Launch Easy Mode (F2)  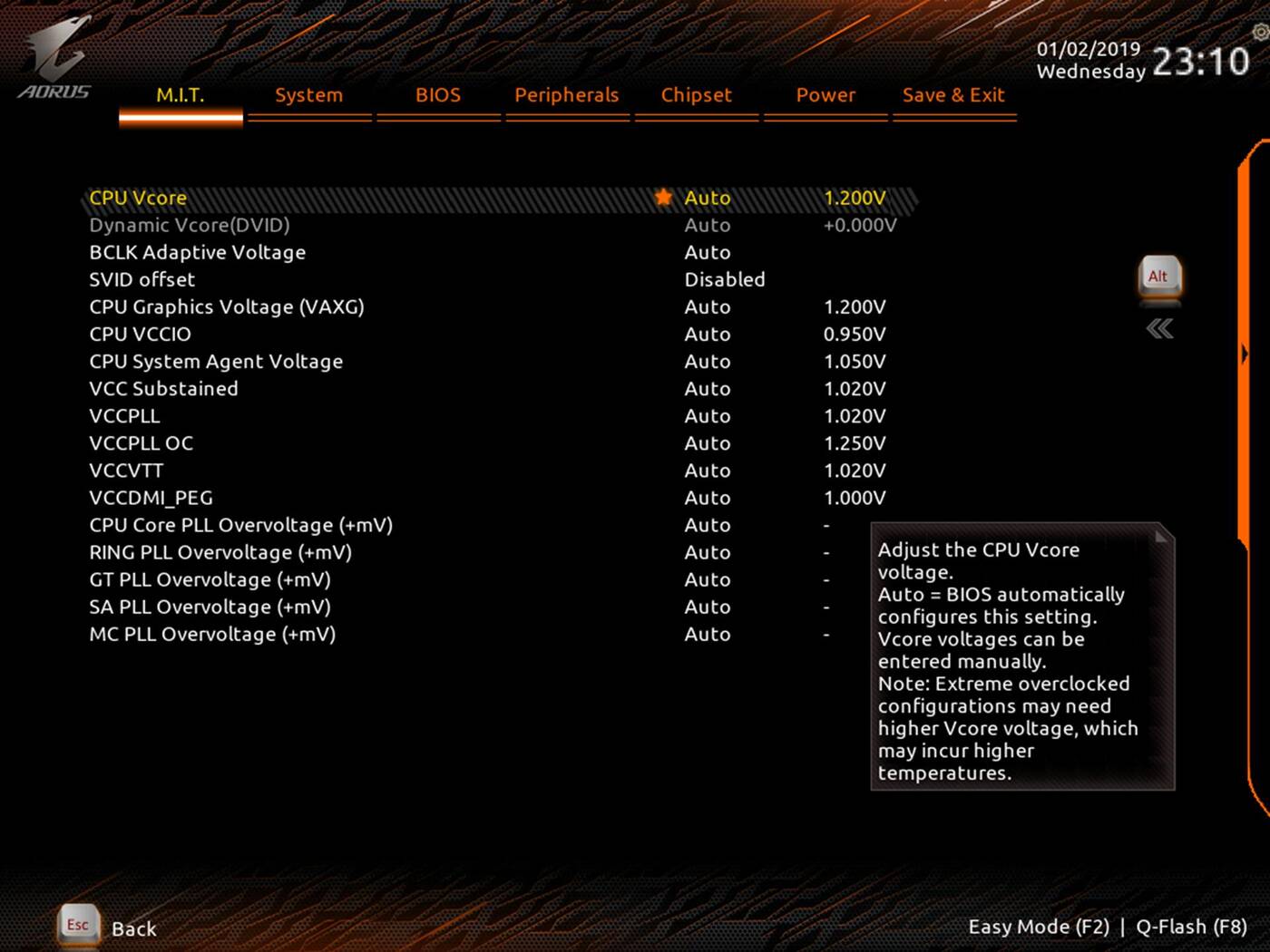[x=1039, y=927]
